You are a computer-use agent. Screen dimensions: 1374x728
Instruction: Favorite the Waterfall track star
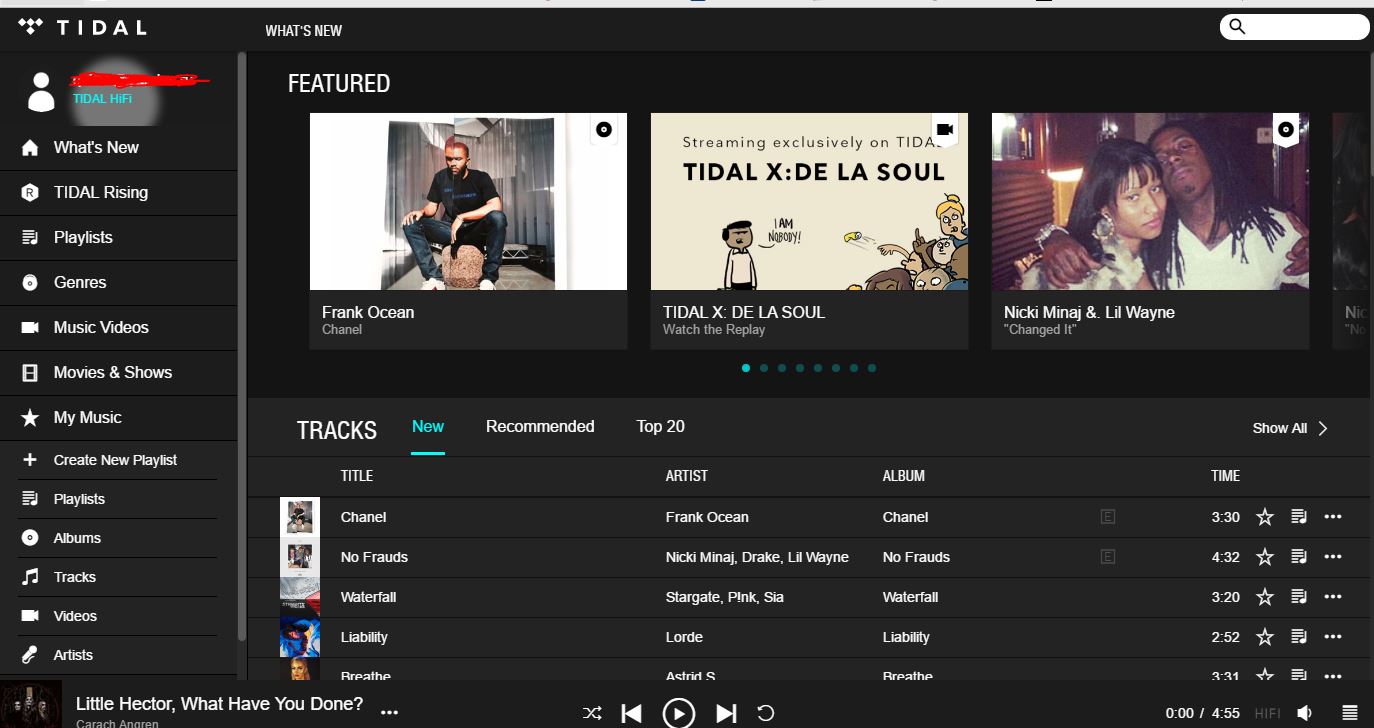[x=1265, y=597]
